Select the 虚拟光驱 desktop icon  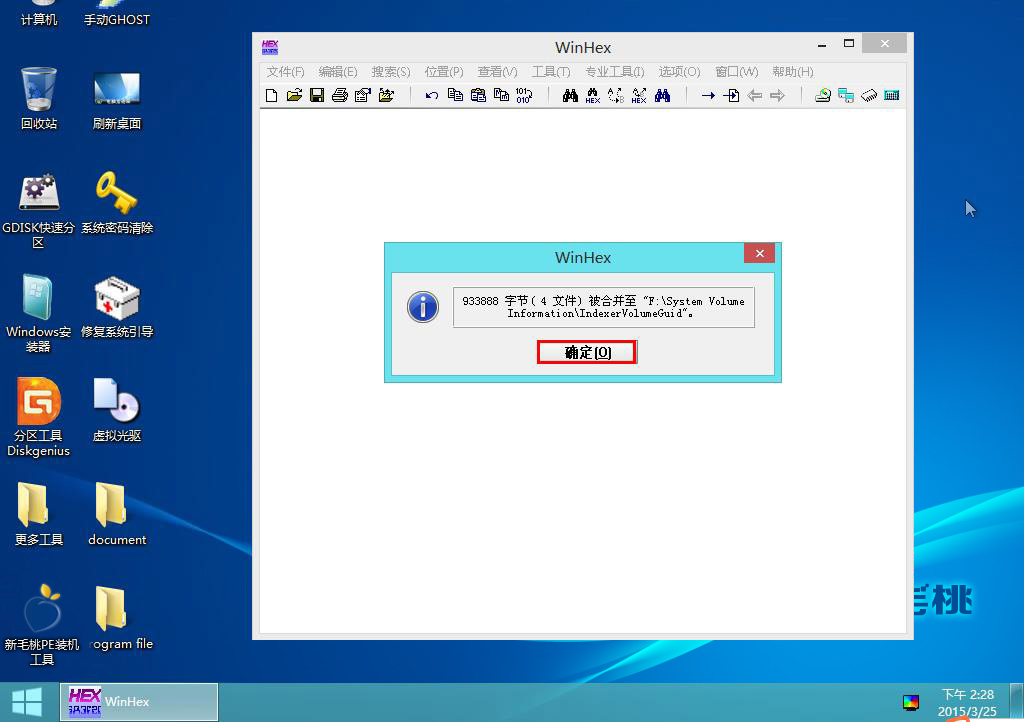click(117, 411)
